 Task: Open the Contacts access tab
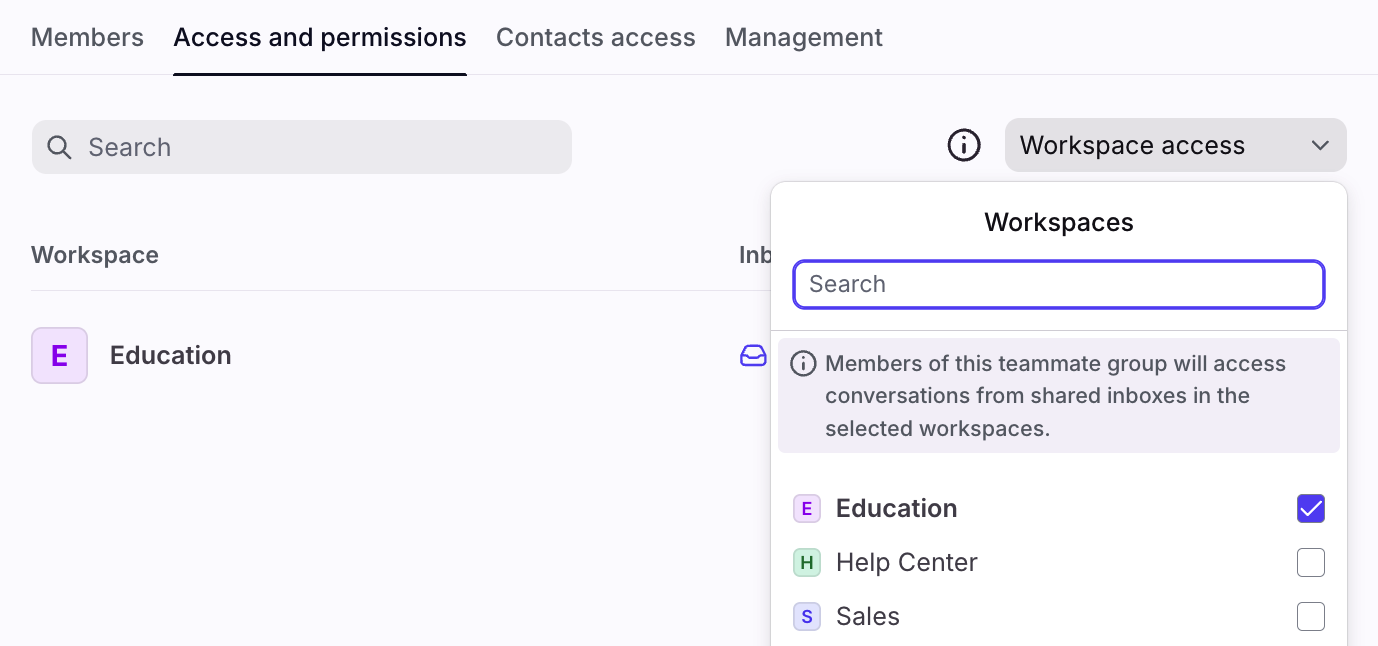click(x=595, y=38)
